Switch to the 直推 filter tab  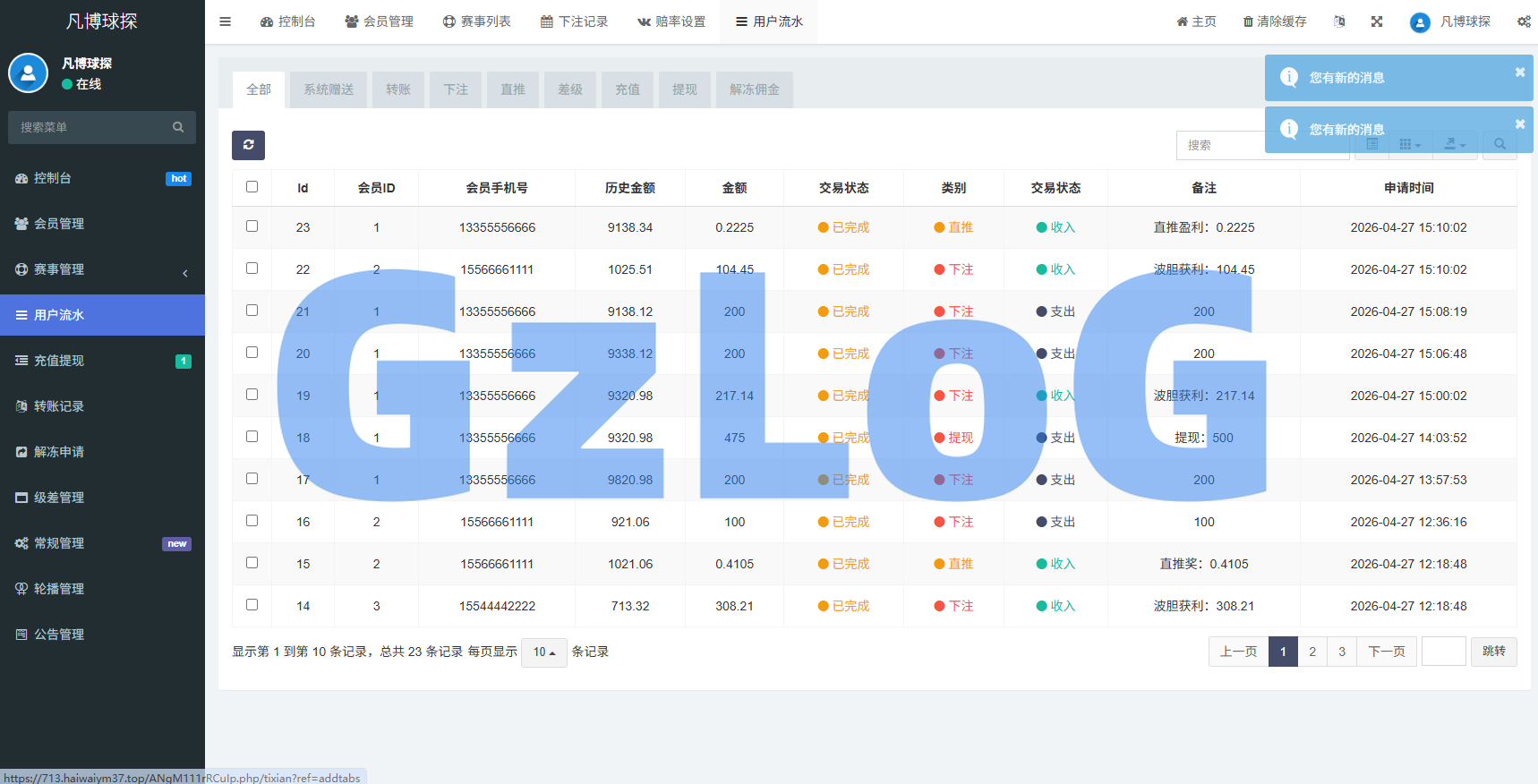pyautogui.click(x=513, y=89)
